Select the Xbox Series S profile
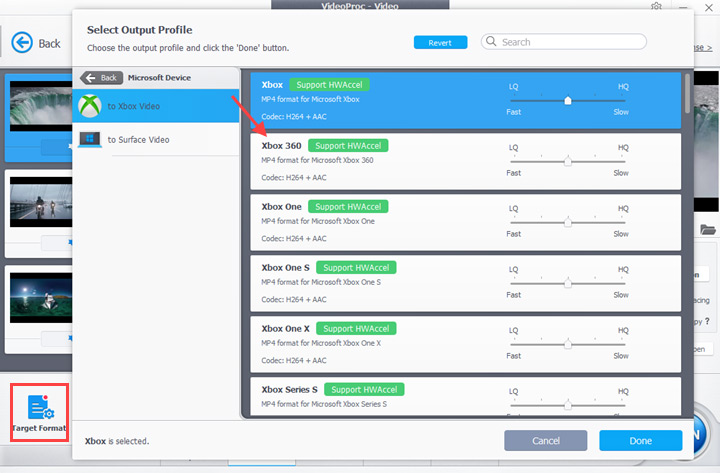The height and width of the screenshot is (473, 720). [x=466, y=397]
